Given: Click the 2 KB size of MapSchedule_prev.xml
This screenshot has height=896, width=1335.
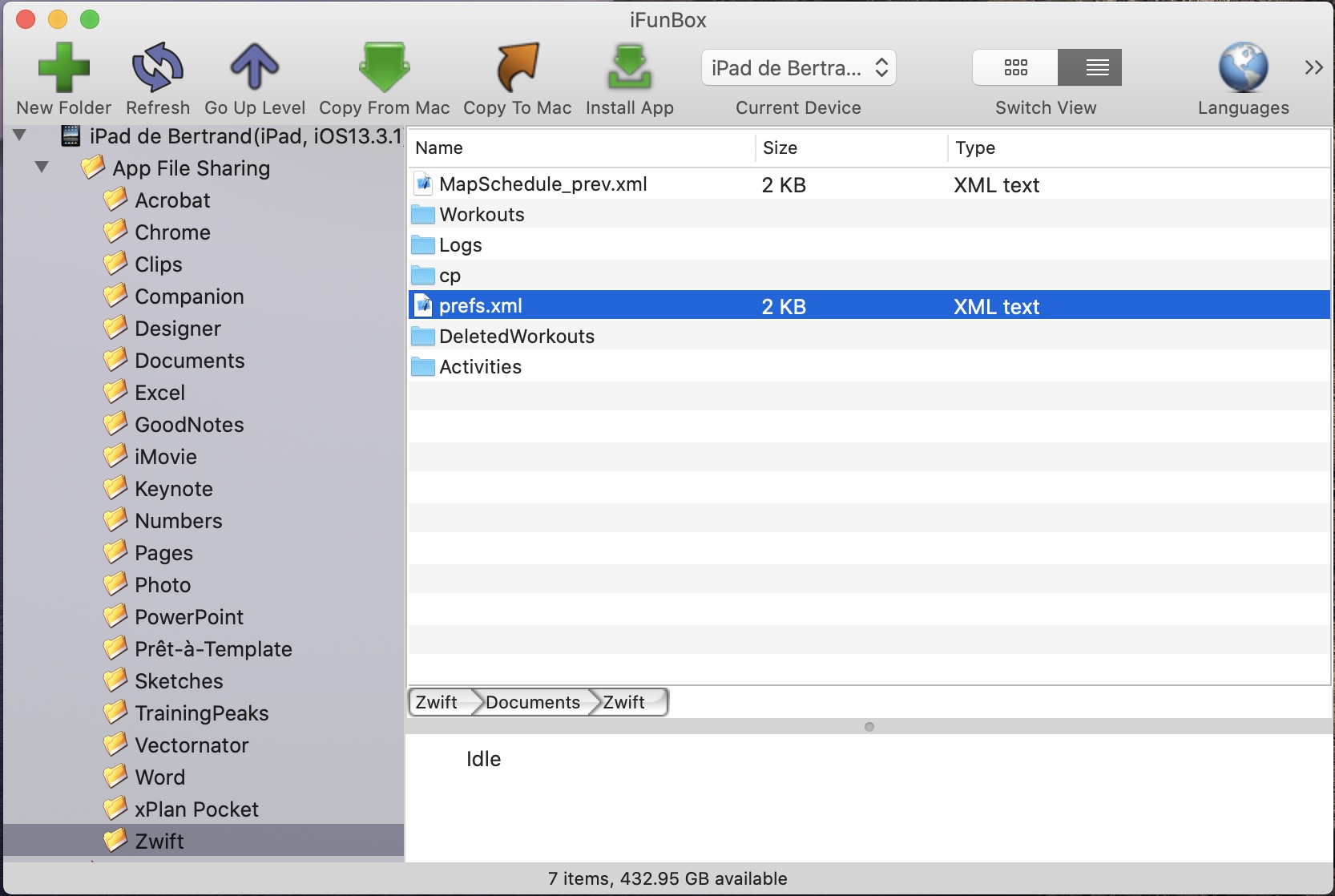Looking at the screenshot, I should (784, 185).
